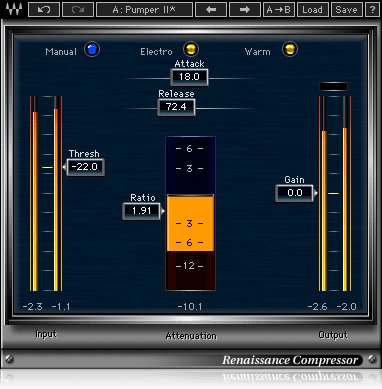Select the Thresh value box -22.0

coord(85,167)
